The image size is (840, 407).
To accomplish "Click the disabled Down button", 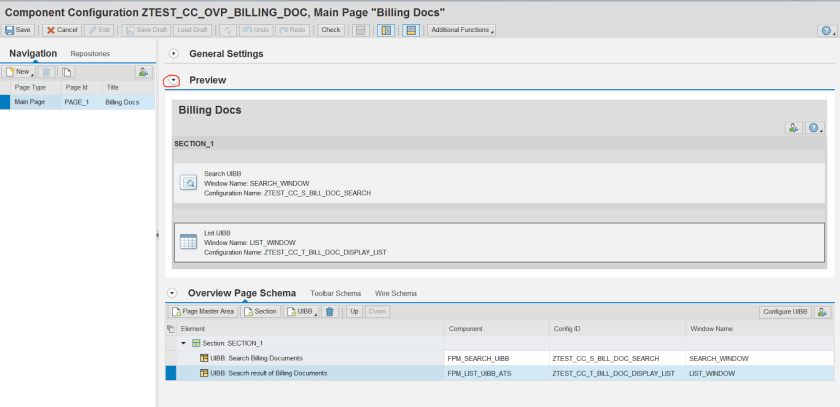I will point(377,311).
